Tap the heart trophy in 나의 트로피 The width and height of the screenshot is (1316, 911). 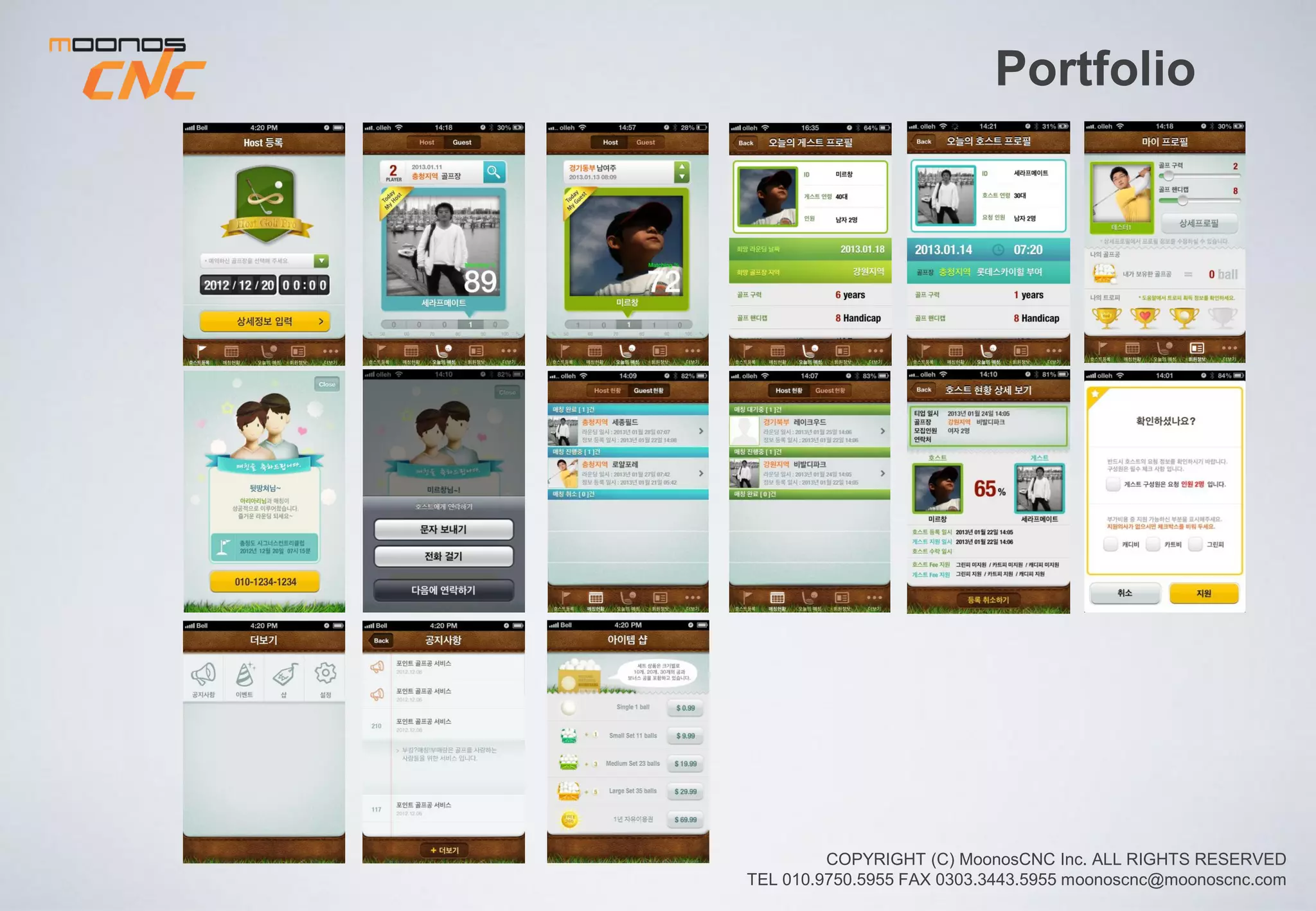1144,317
